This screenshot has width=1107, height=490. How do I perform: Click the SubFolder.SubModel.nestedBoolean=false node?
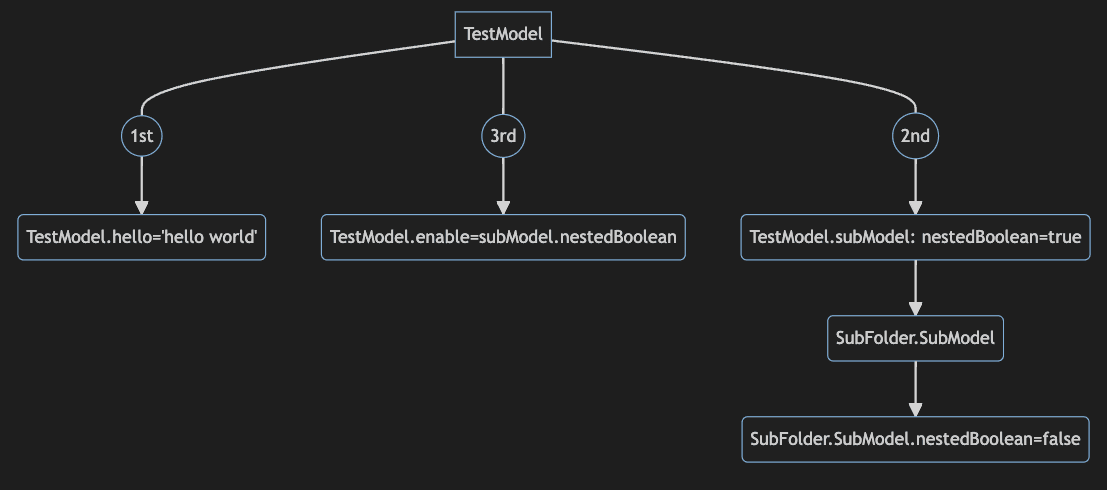915,439
